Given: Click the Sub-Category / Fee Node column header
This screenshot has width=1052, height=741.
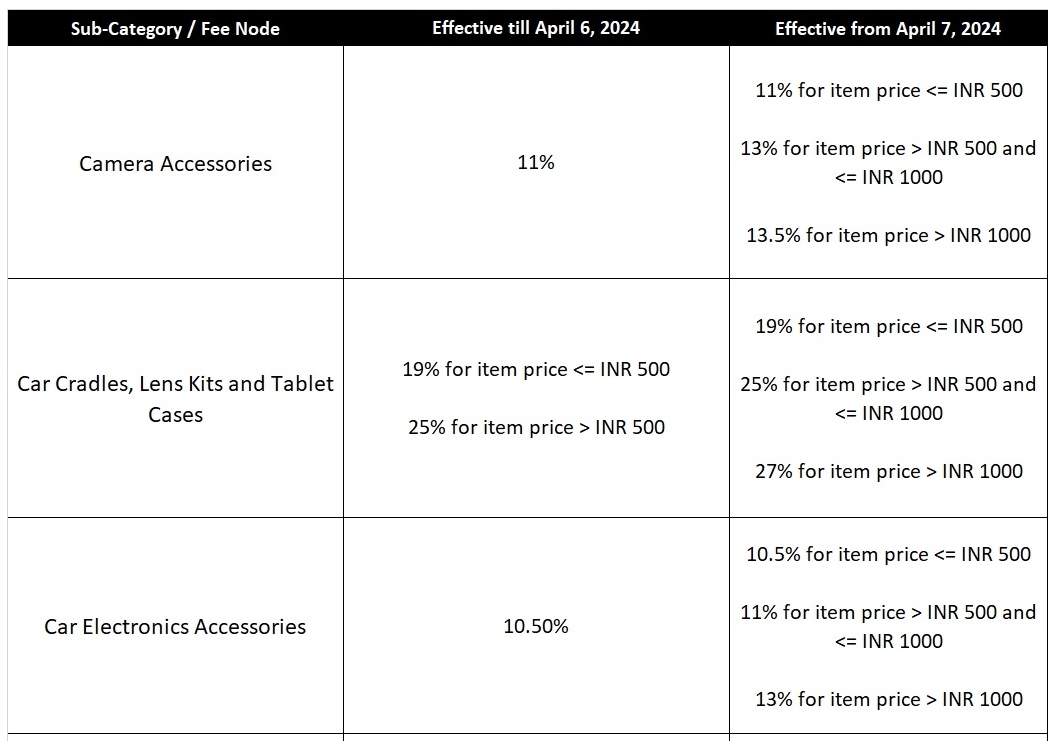Looking at the screenshot, I should [x=175, y=29].
